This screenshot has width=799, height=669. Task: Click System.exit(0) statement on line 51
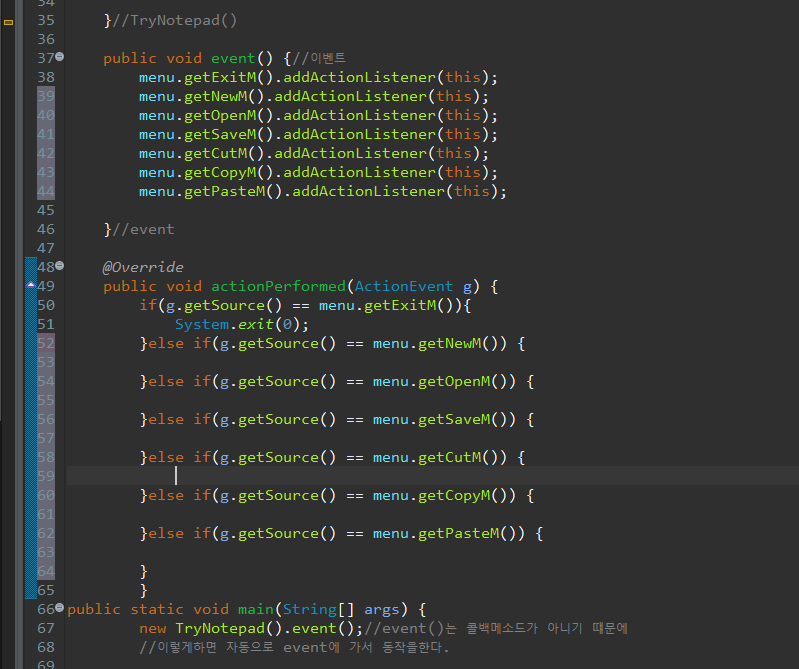pos(242,325)
